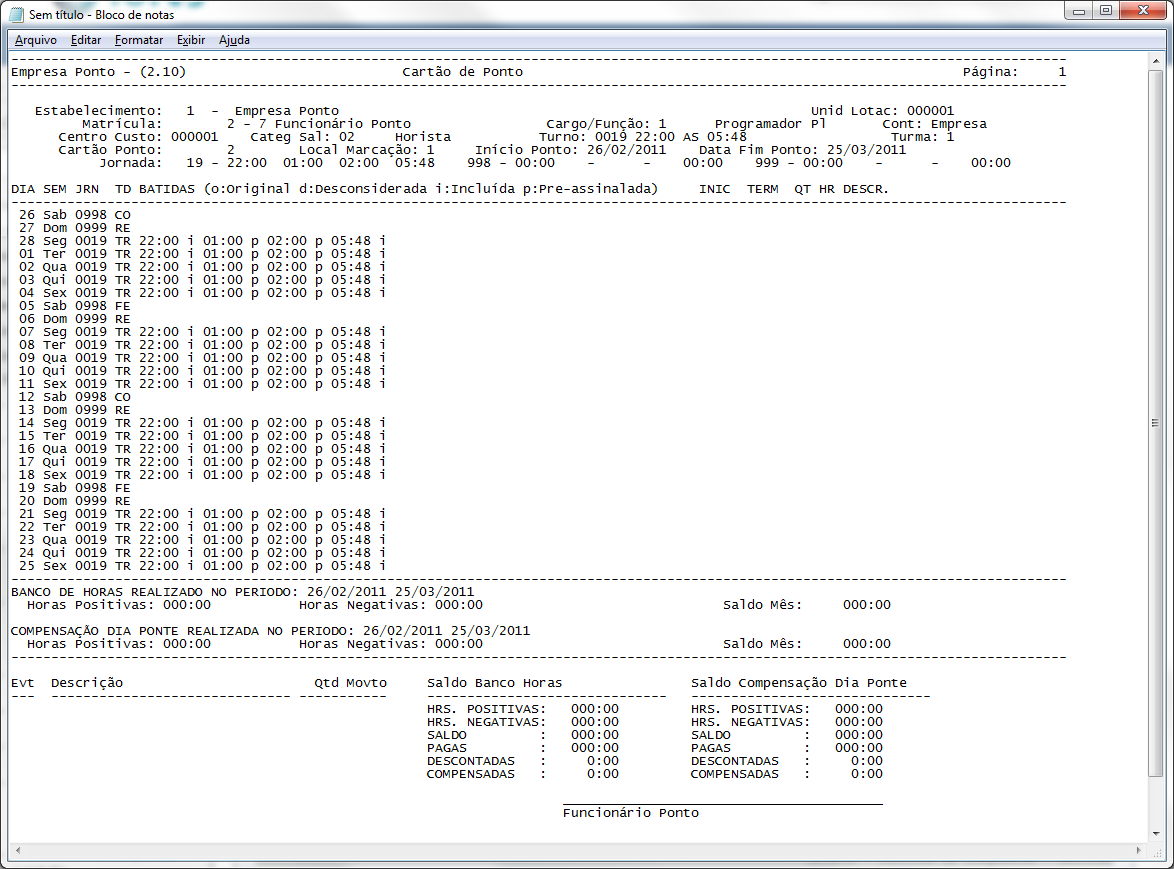Click the 'Centro Custo: 000001' text
The width and height of the screenshot is (1174, 869).
pyautogui.click(x=139, y=137)
